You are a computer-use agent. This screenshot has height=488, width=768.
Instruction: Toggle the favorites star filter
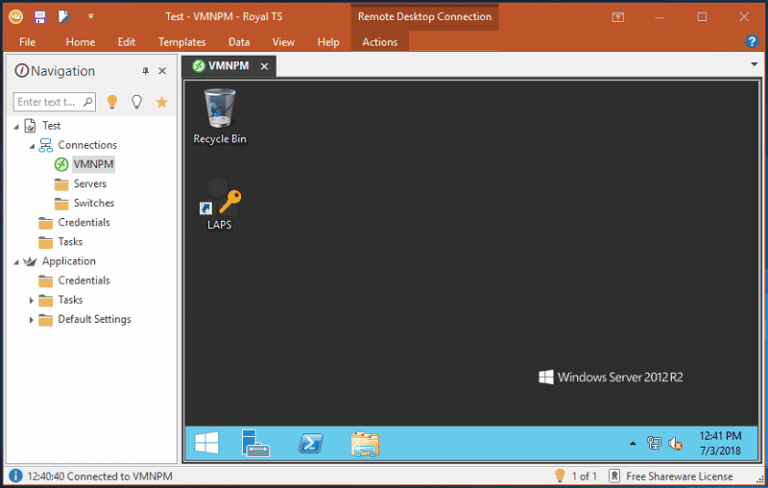[162, 102]
